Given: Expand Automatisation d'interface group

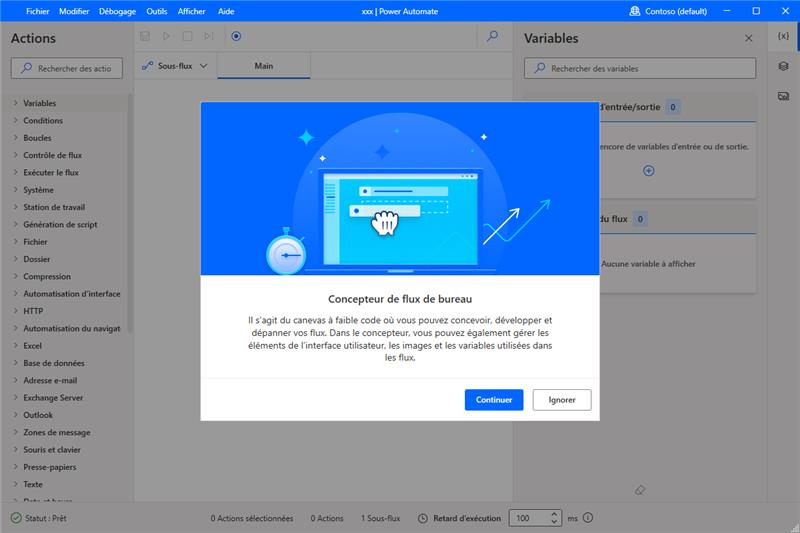Looking at the screenshot, I should click(x=65, y=294).
